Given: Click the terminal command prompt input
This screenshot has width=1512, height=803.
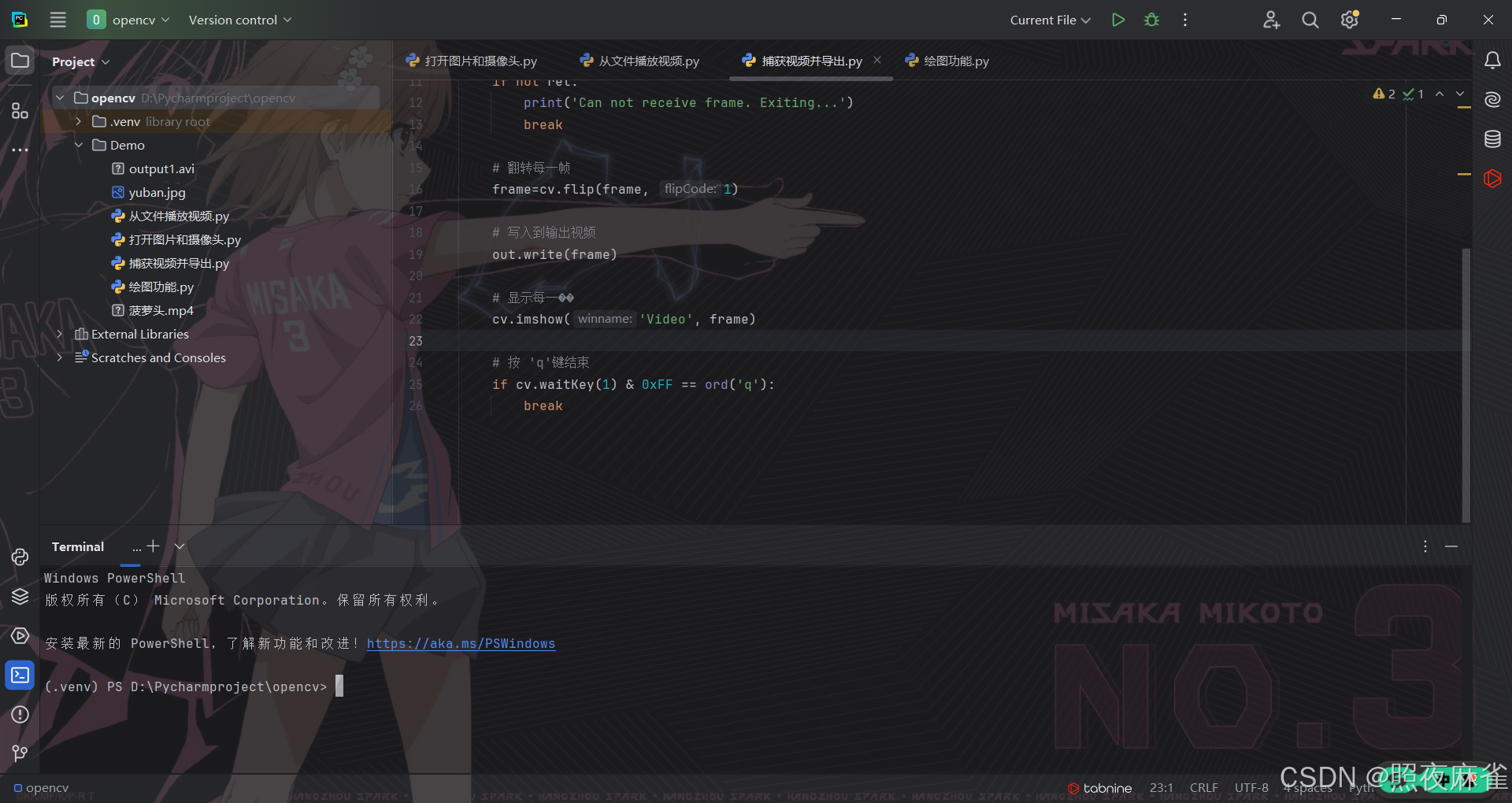Looking at the screenshot, I should pyautogui.click(x=339, y=686).
